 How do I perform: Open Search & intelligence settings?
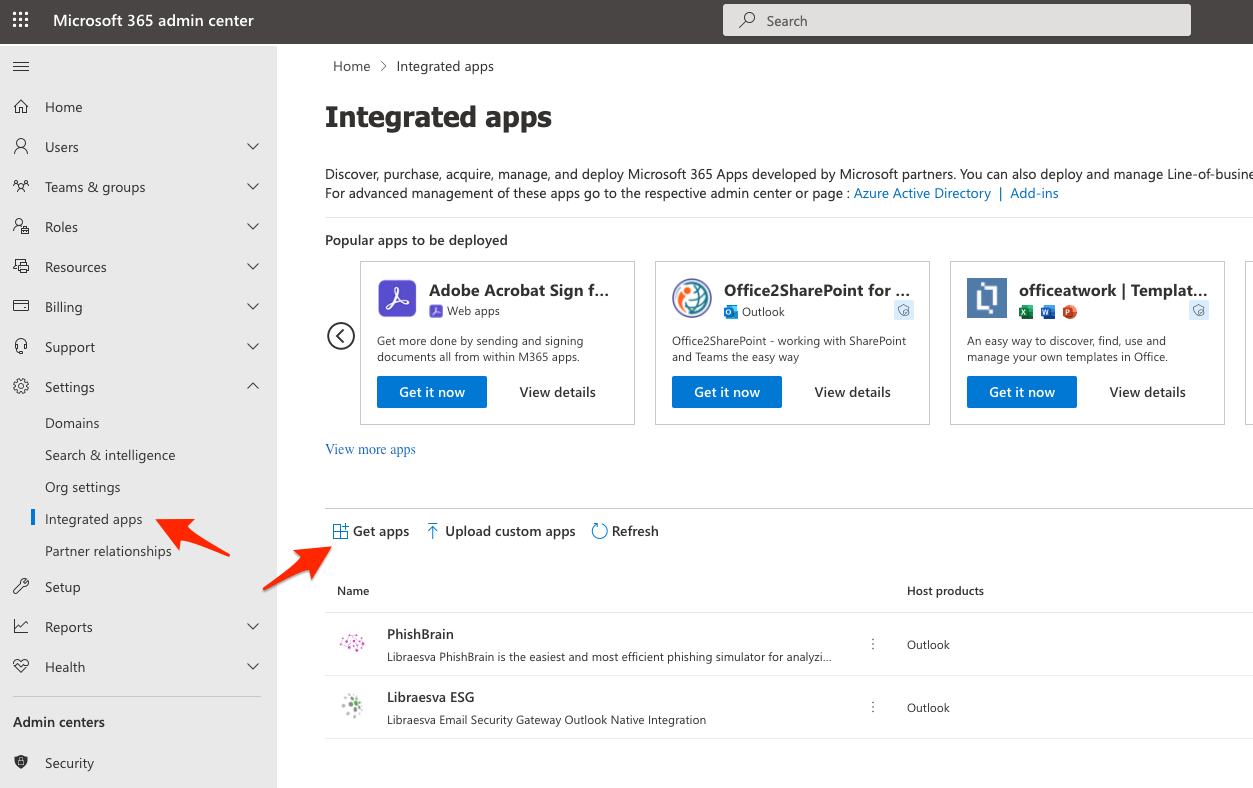coord(110,455)
